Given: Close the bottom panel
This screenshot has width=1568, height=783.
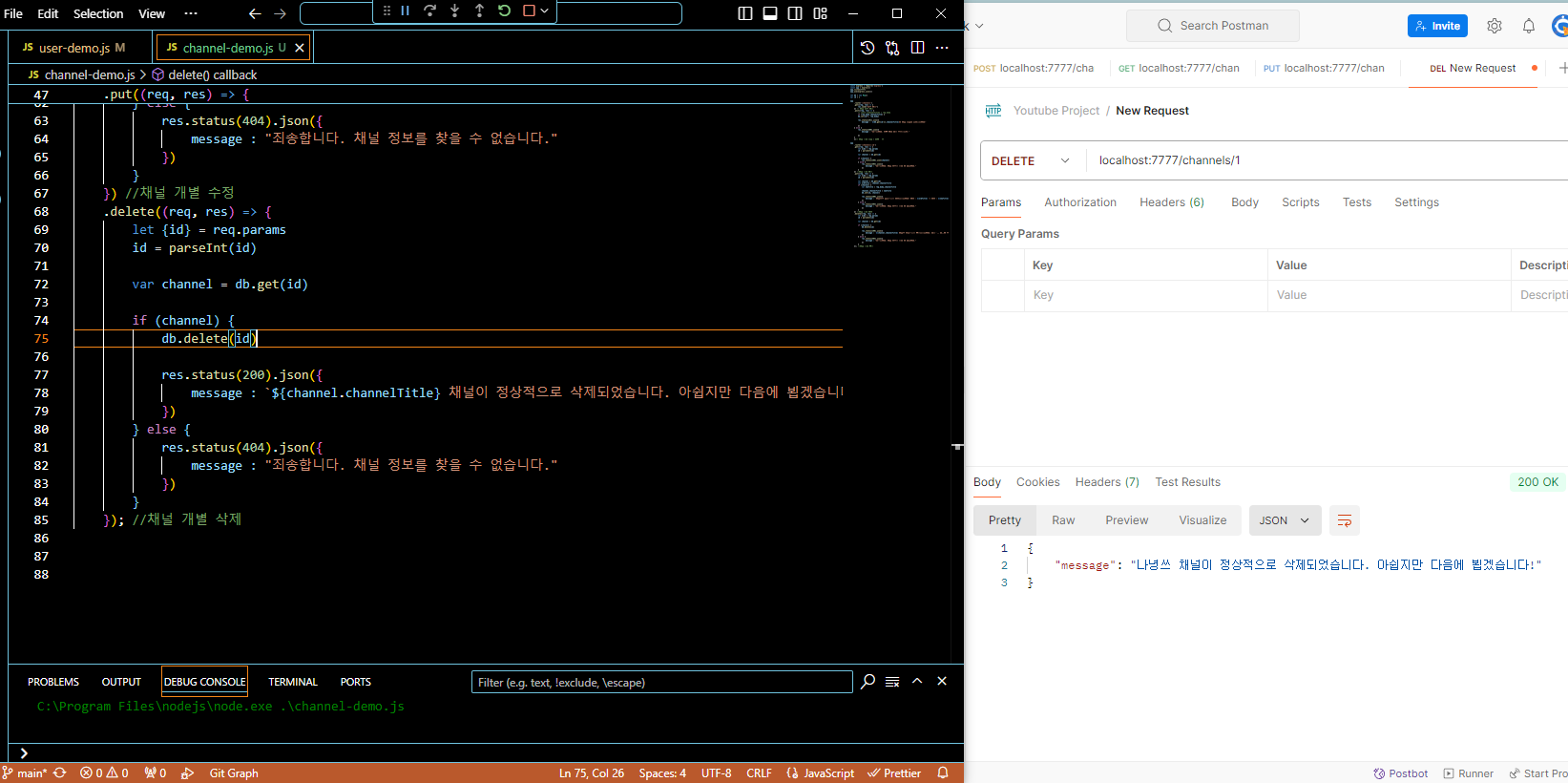Looking at the screenshot, I should (942, 681).
